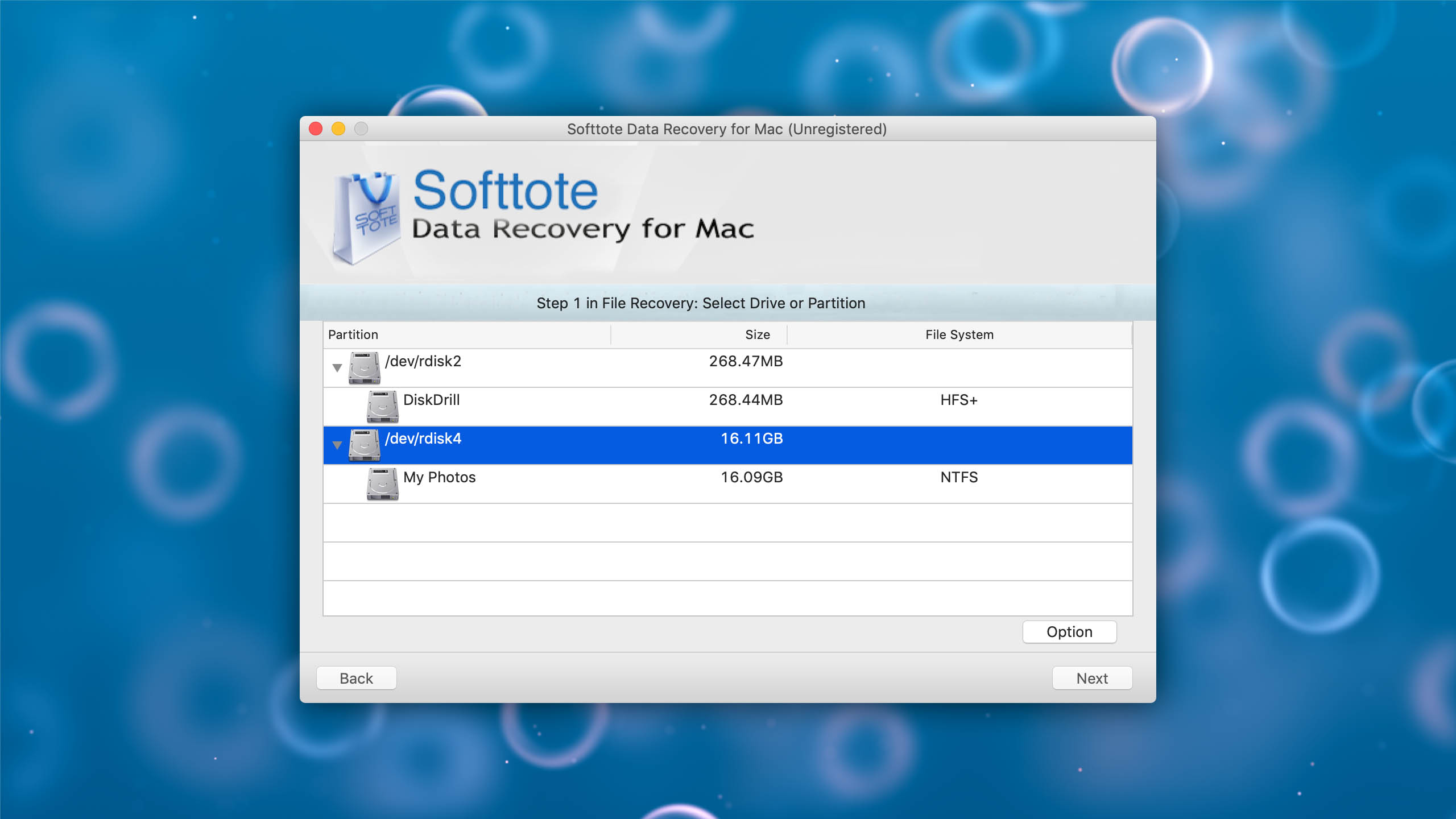Go to the Next step
This screenshot has width=1456, height=819.
pyautogui.click(x=1092, y=679)
